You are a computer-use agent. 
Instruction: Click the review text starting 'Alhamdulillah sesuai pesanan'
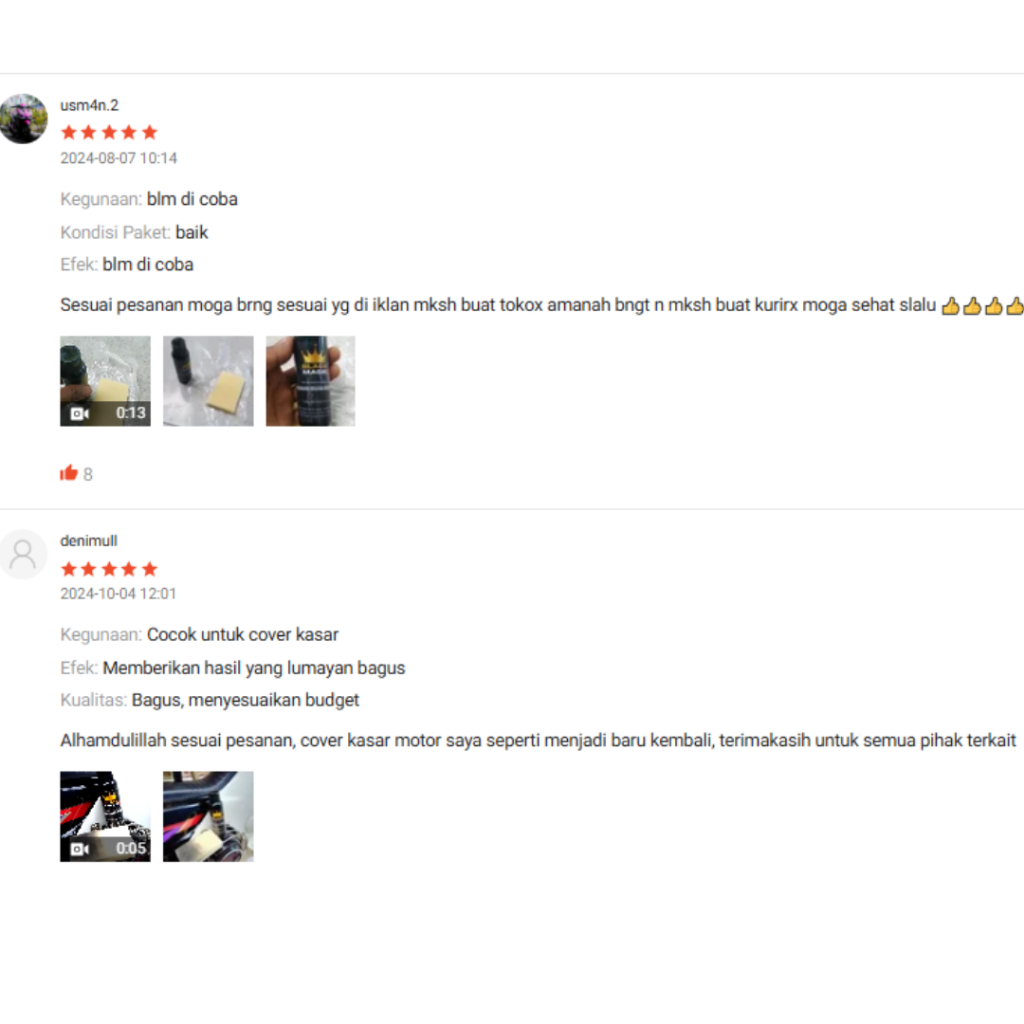pos(538,741)
